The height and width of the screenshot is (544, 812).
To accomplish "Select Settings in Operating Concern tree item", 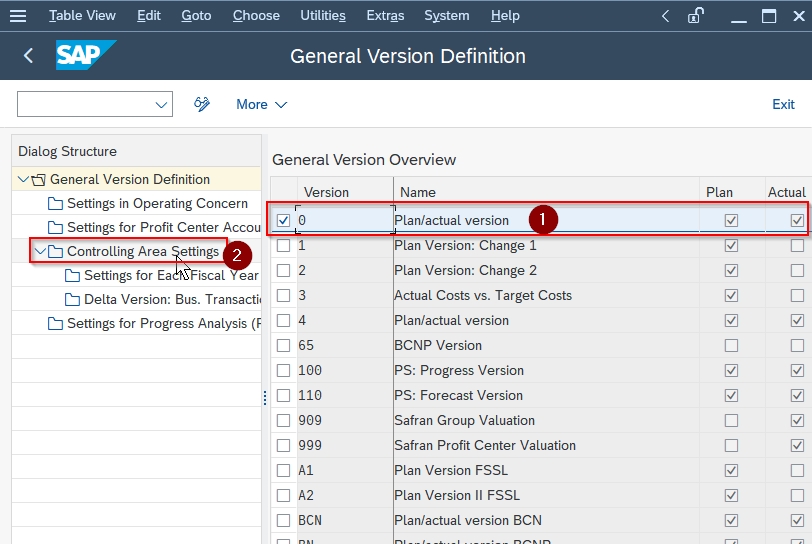I will point(157,204).
